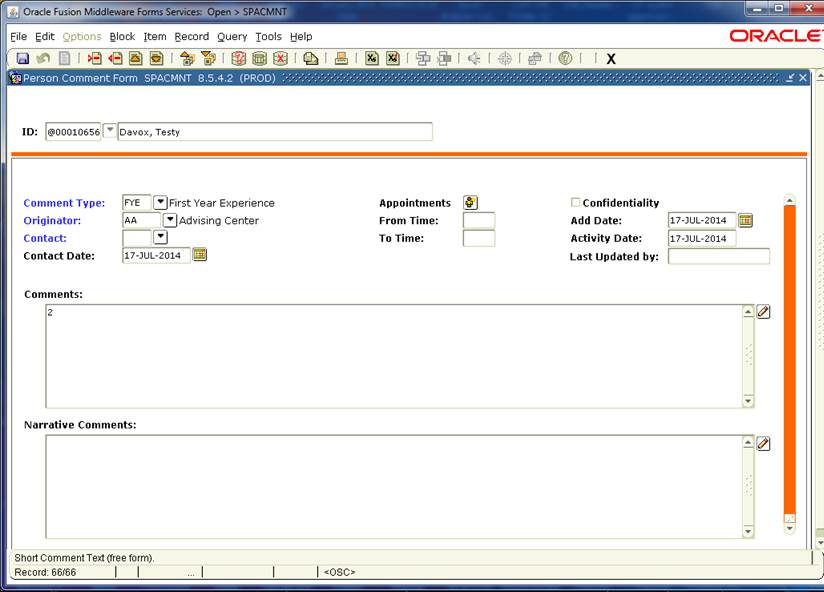Expand the Contact dropdown arrow
This screenshot has height=592, width=824.
160,238
